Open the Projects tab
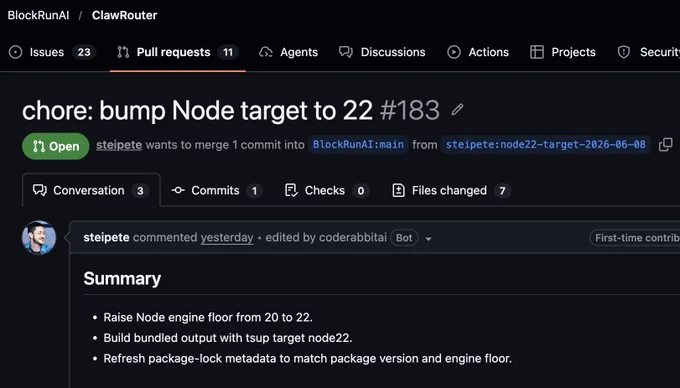Image resolution: width=680 pixels, height=388 pixels. pos(562,52)
